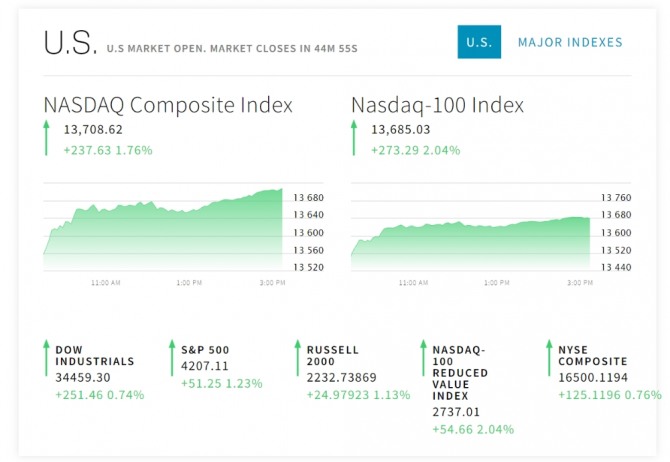Open Nasdaq-100 Reduced Value Index link
The width and height of the screenshot is (670, 462).
458,371
